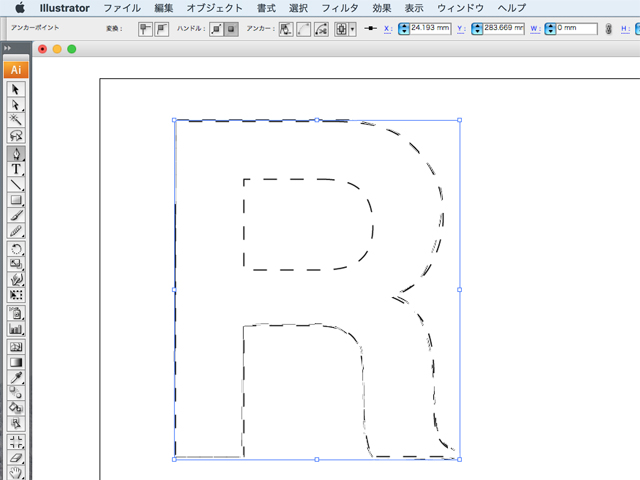Select the black arrow Selection tool
Screen dimensions: 640x480
click(x=15, y=89)
